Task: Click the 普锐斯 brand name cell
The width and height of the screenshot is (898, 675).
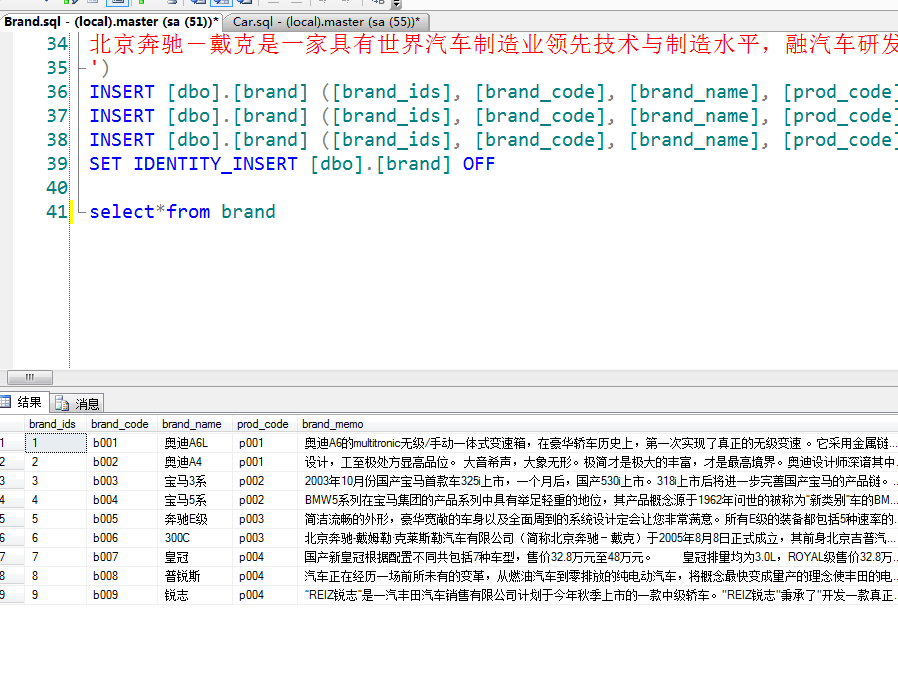Action: tap(195, 576)
